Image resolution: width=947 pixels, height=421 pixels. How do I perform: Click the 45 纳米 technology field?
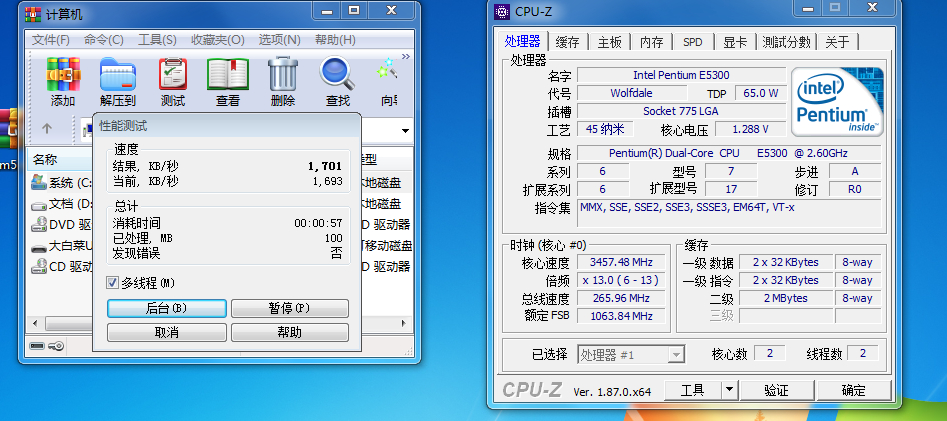pos(605,129)
